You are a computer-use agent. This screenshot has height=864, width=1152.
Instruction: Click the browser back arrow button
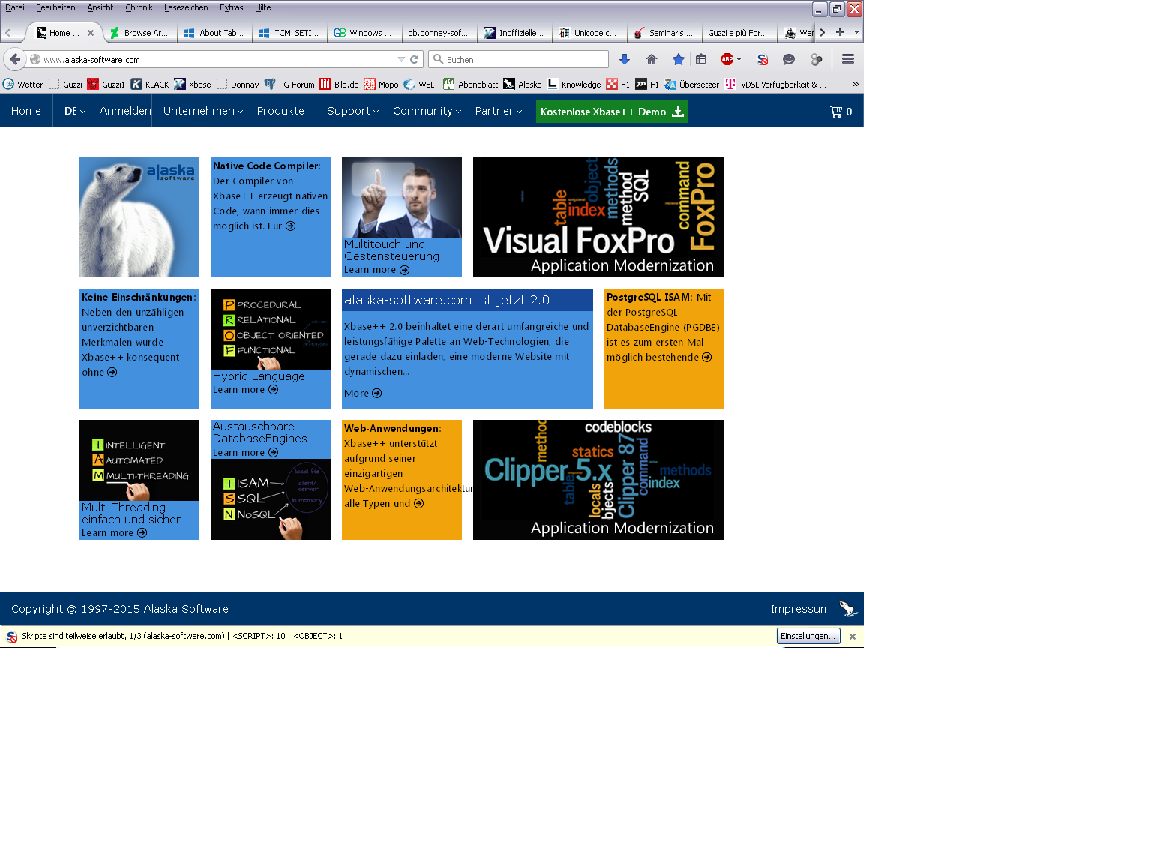[14, 59]
